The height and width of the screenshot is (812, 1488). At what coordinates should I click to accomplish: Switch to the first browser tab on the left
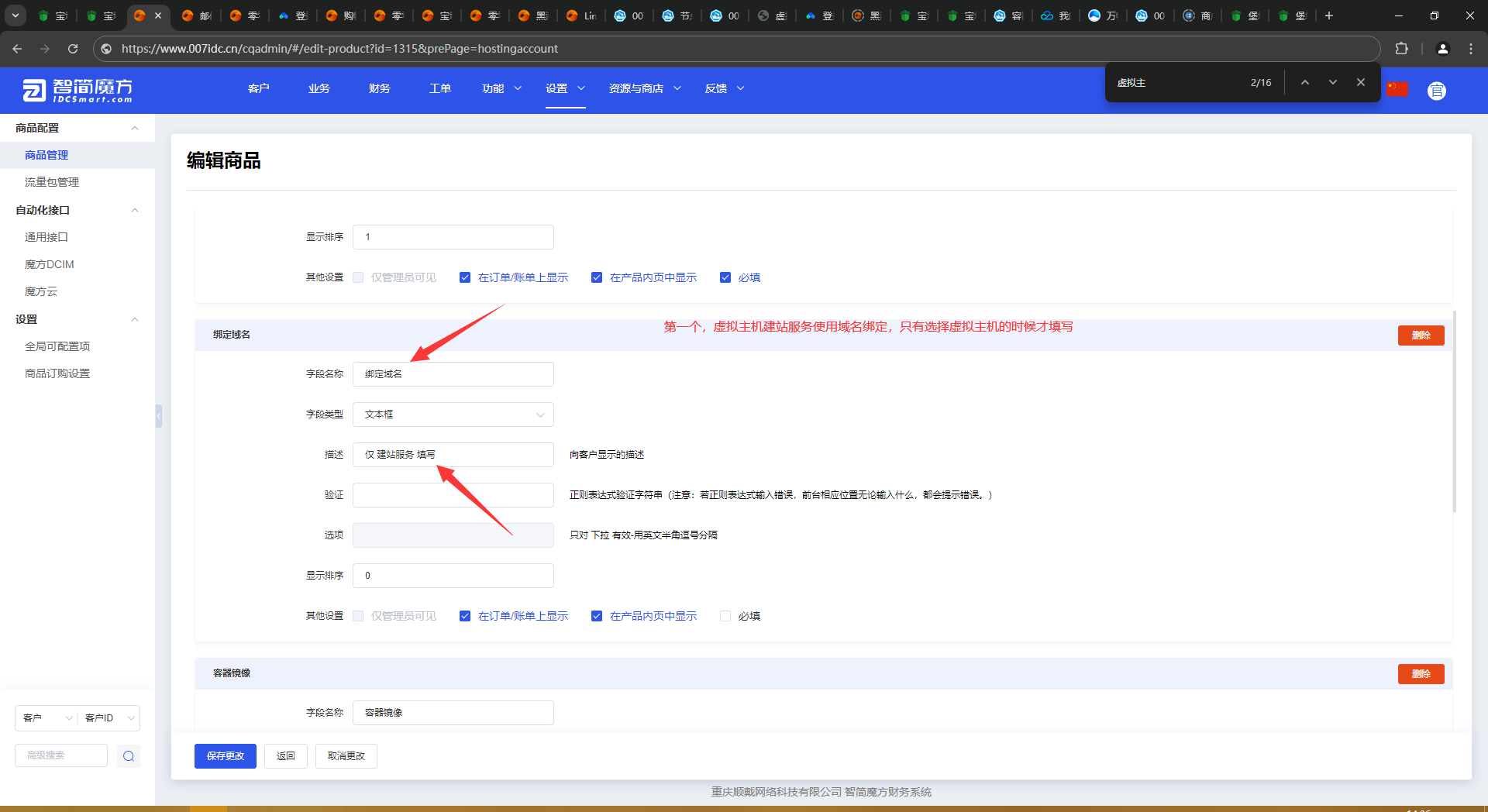pos(53,15)
